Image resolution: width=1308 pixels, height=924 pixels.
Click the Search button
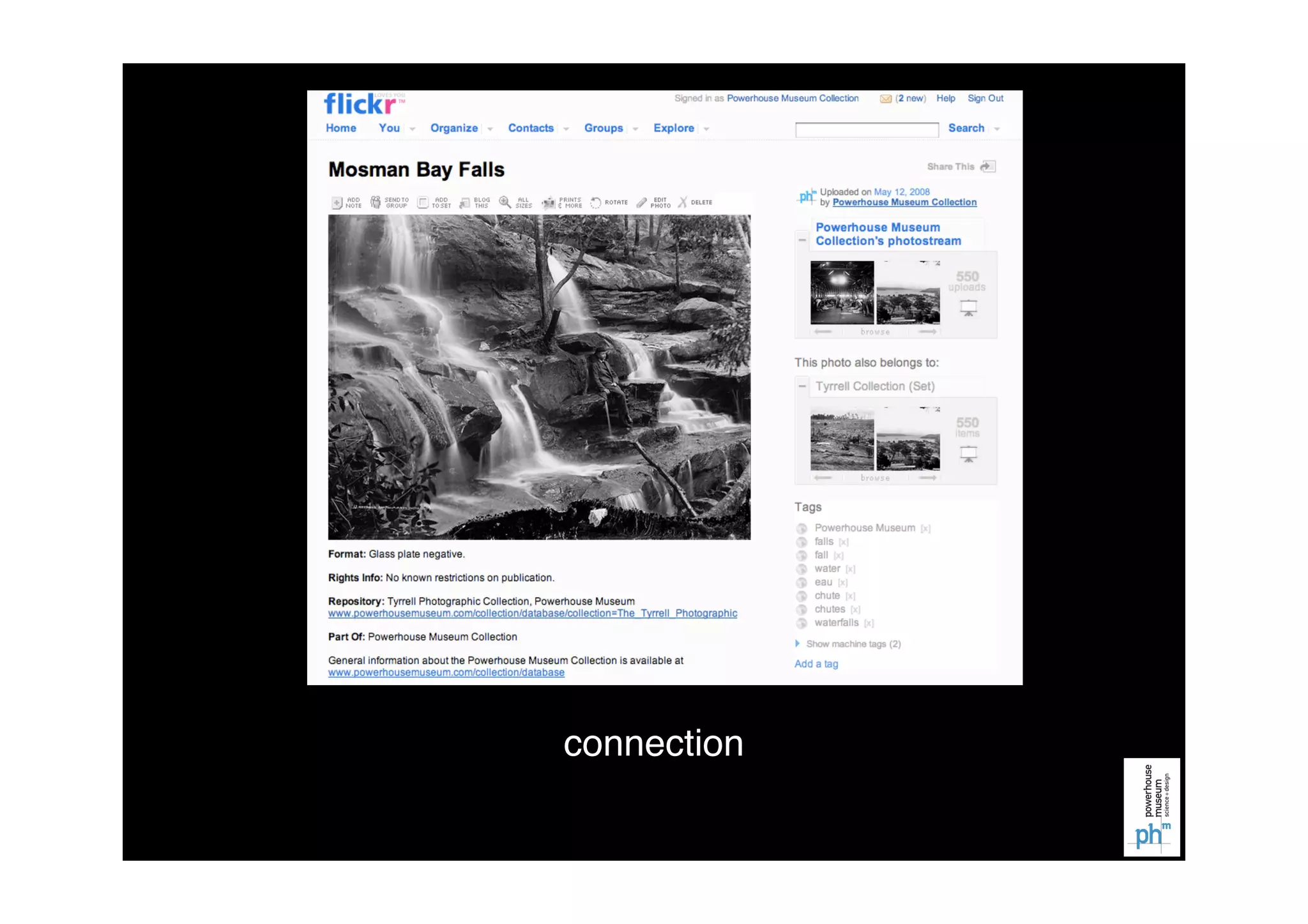click(966, 128)
